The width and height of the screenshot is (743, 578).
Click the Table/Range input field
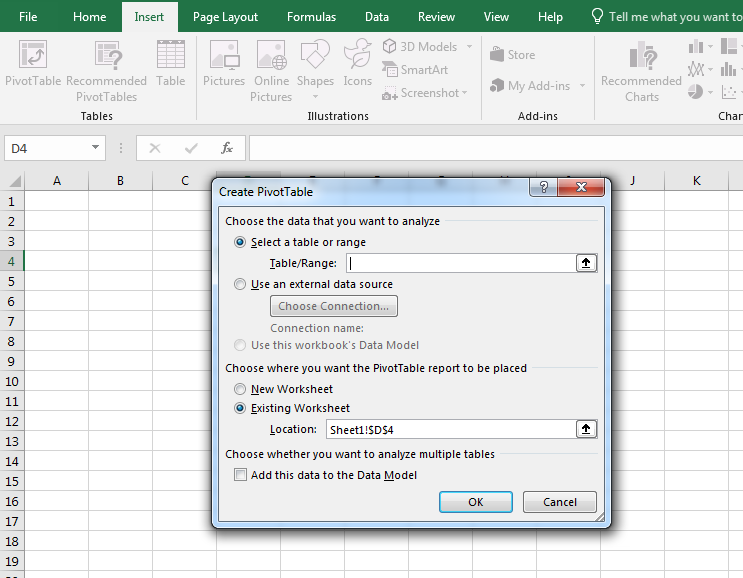461,263
